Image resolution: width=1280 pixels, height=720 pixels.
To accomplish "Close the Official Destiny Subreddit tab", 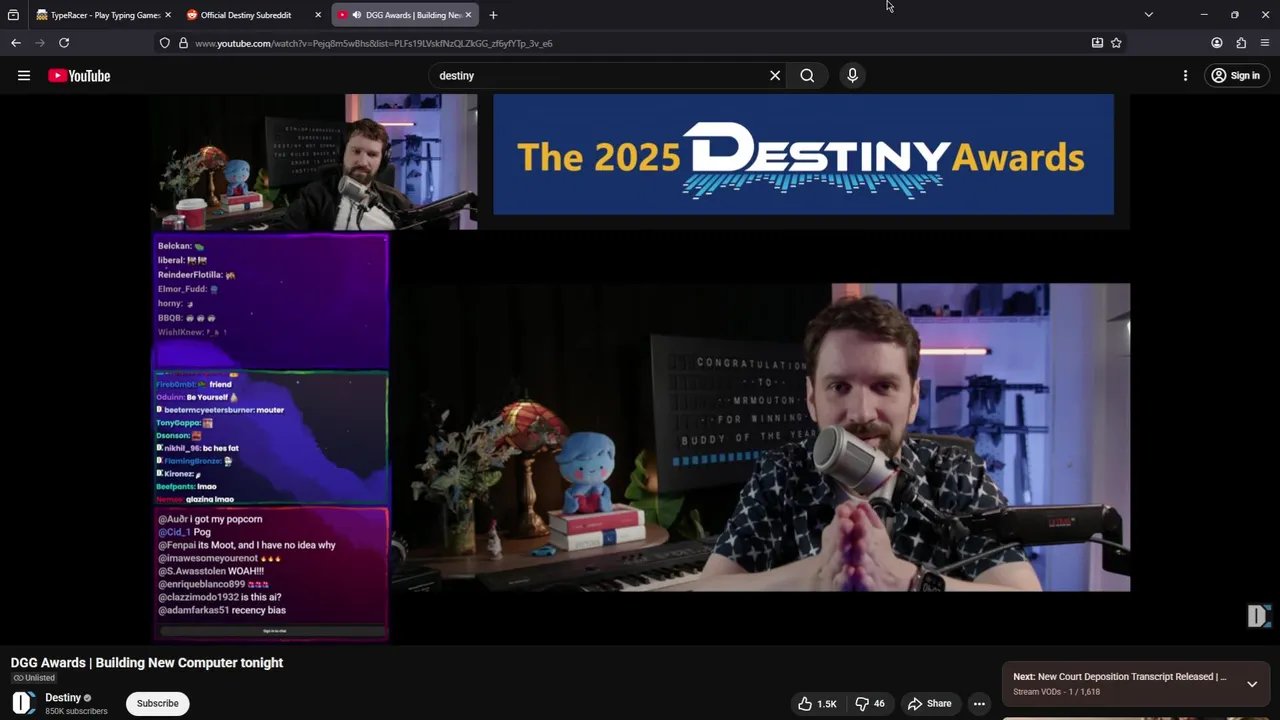I will (x=318, y=15).
